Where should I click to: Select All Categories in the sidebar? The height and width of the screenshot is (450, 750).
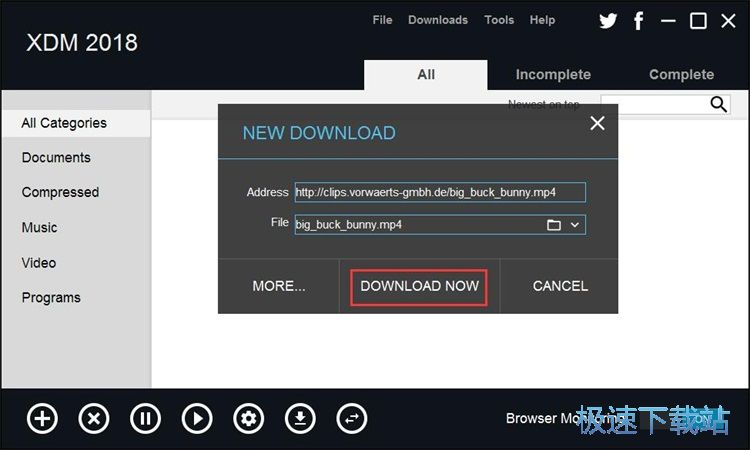76,123
